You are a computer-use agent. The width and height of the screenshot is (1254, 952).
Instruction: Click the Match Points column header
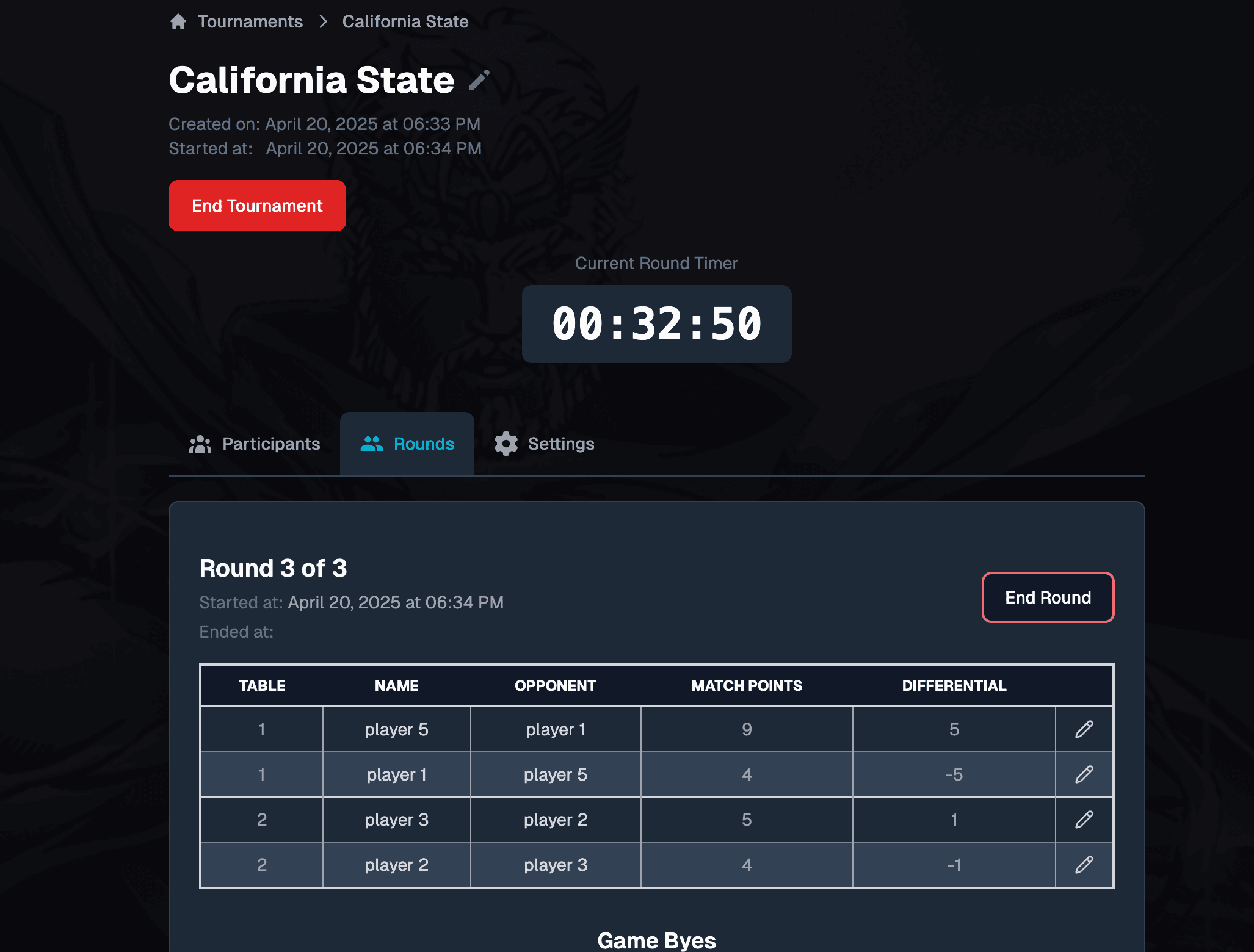coord(747,686)
